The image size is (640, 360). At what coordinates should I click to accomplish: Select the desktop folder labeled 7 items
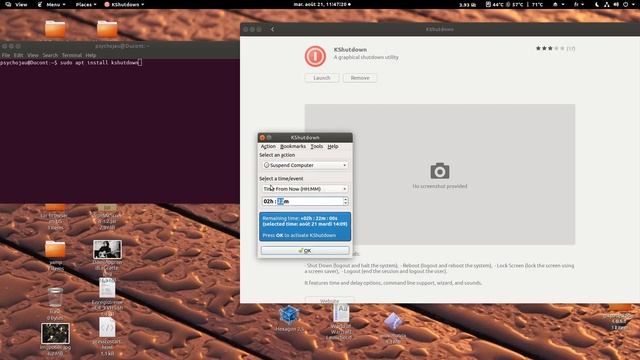click(55, 249)
